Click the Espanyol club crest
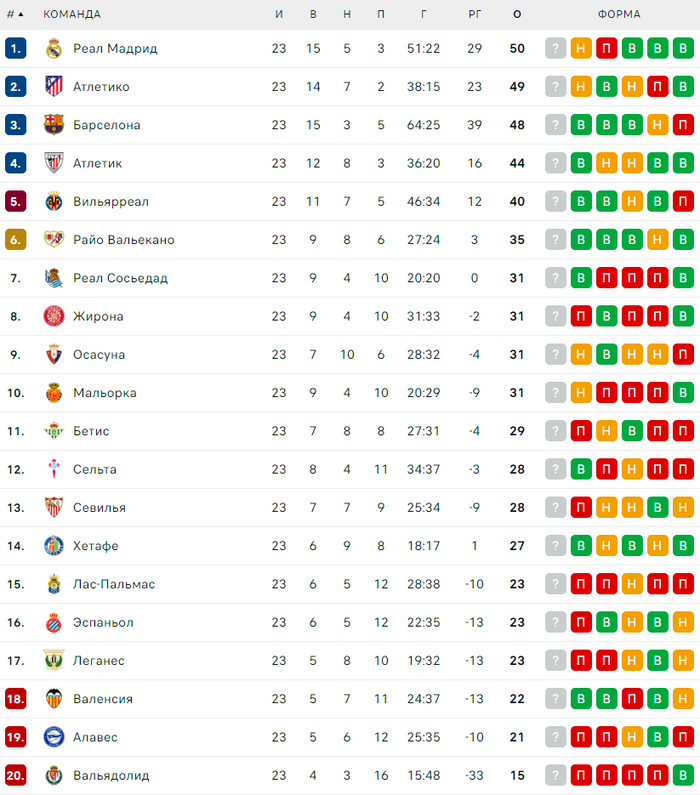Viewport: 700px width, 795px height. coord(54,622)
